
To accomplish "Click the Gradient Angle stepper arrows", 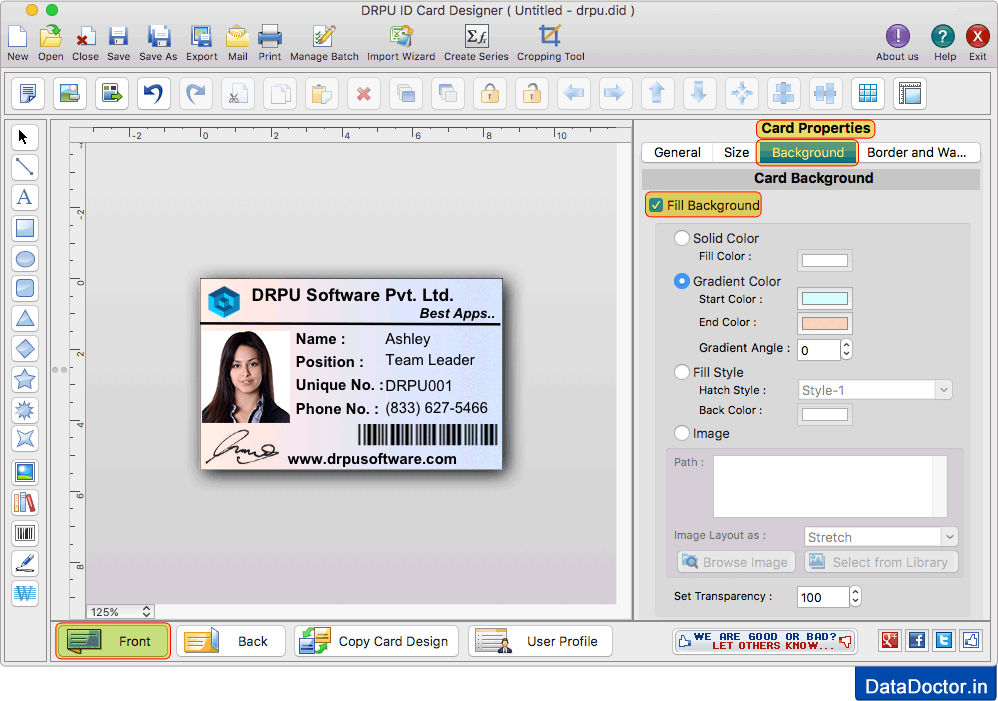I will tap(846, 349).
